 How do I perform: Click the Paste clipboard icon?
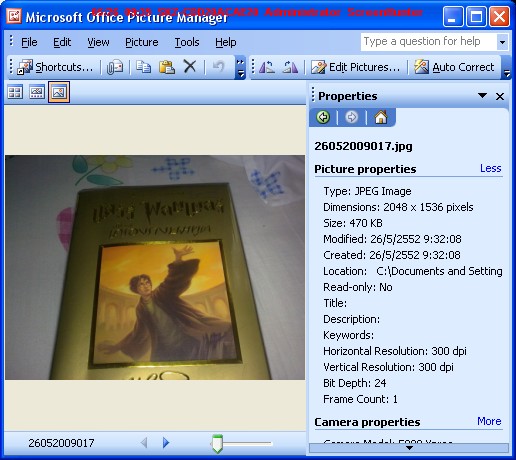pyautogui.click(x=167, y=67)
